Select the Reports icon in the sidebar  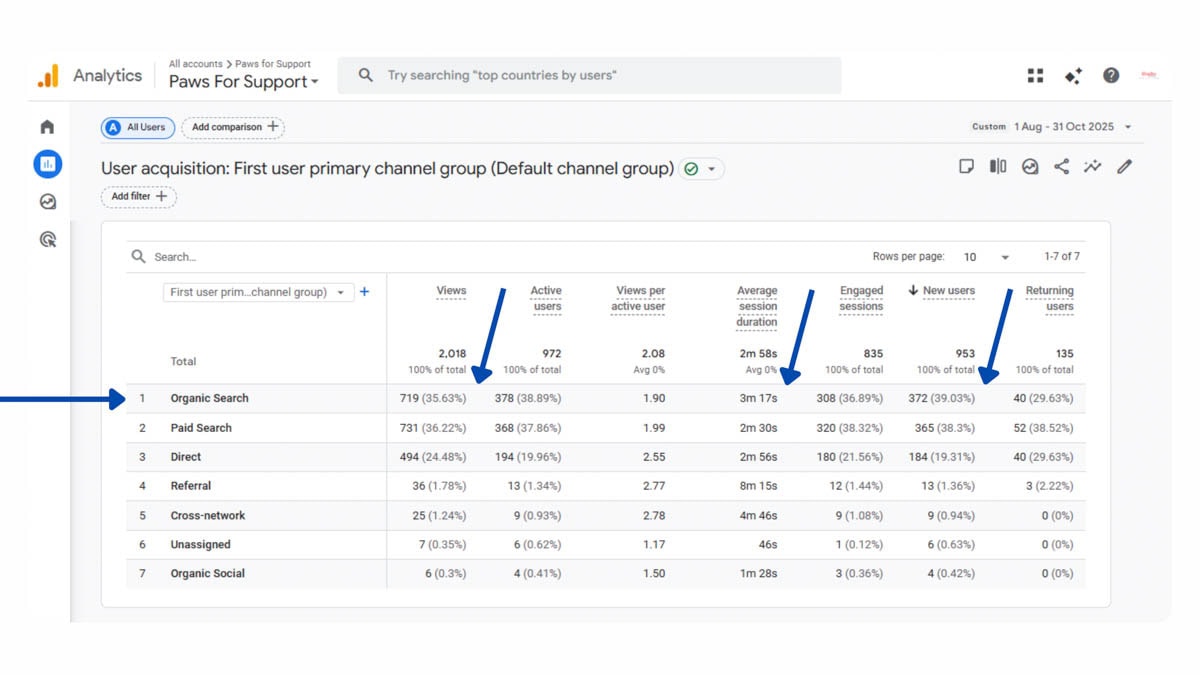(x=47, y=164)
